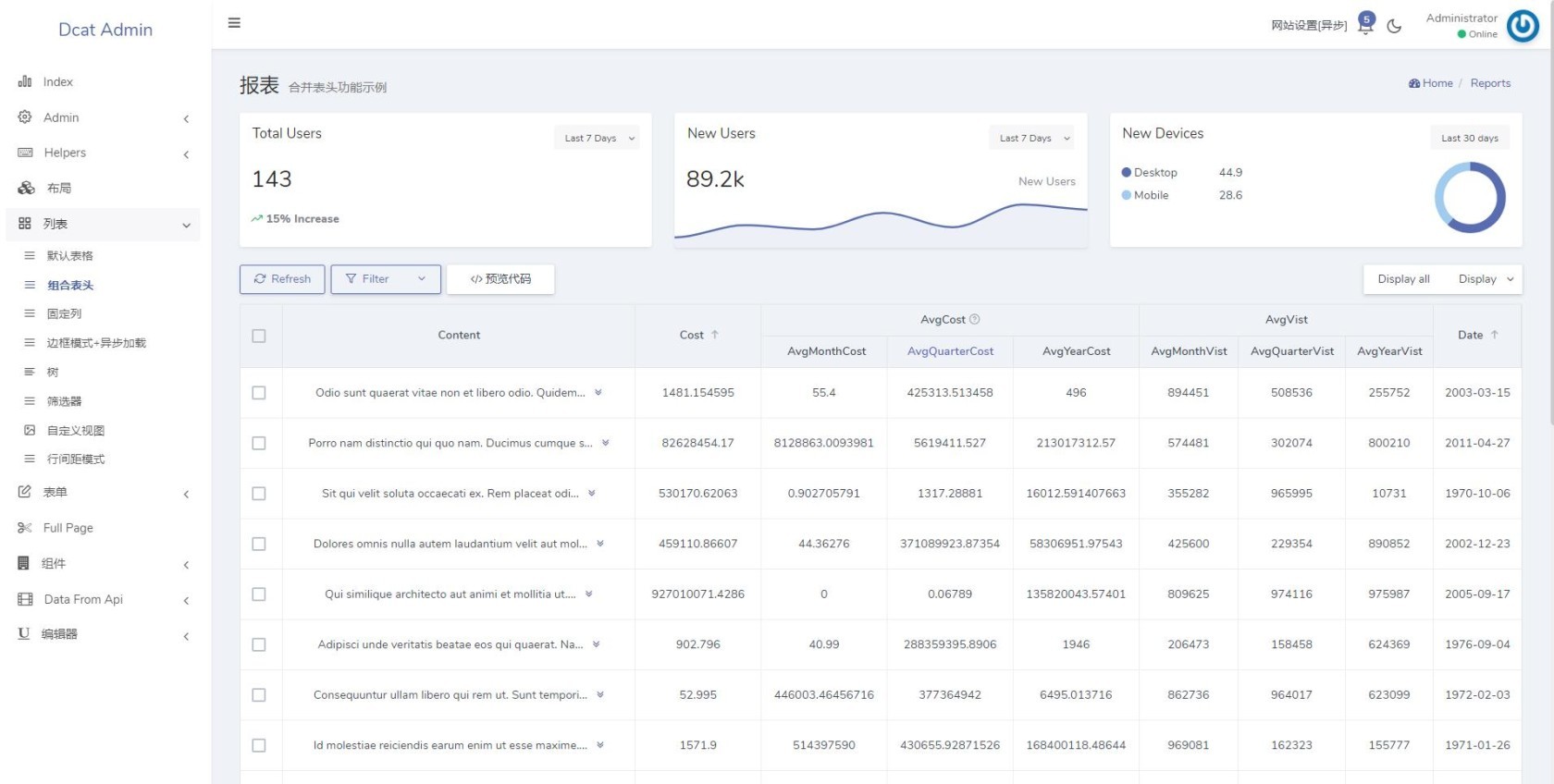
Task: Expand the 'Odio sunt quaerat' content row arrow
Action: pyautogui.click(x=598, y=393)
